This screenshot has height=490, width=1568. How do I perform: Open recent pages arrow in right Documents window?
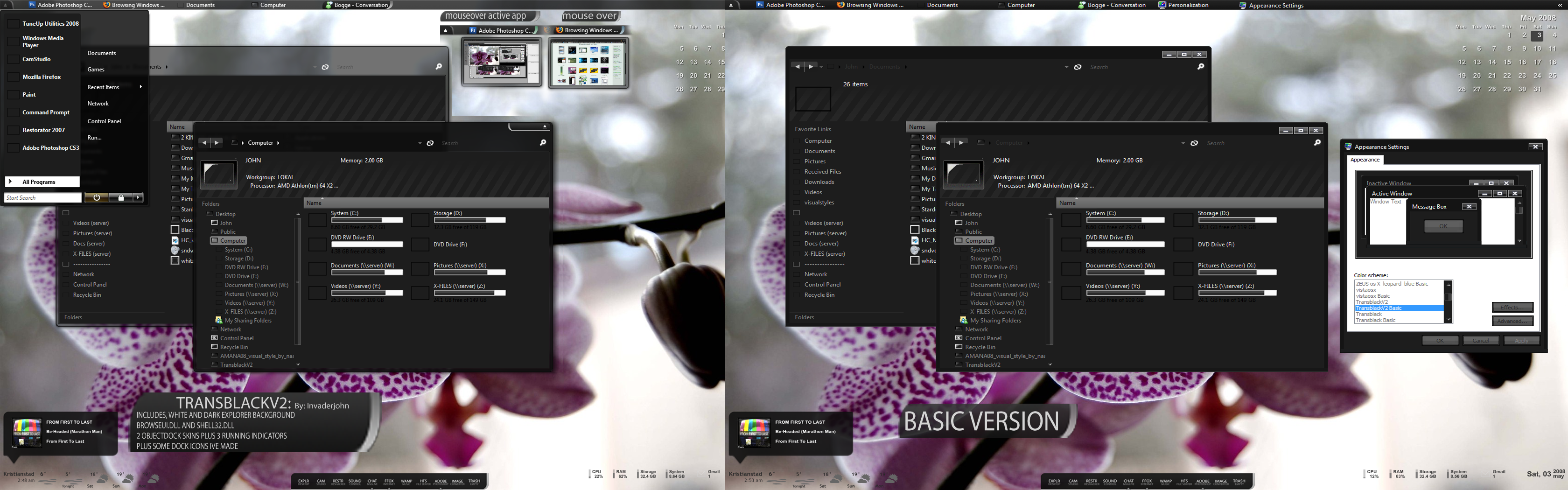[821, 67]
